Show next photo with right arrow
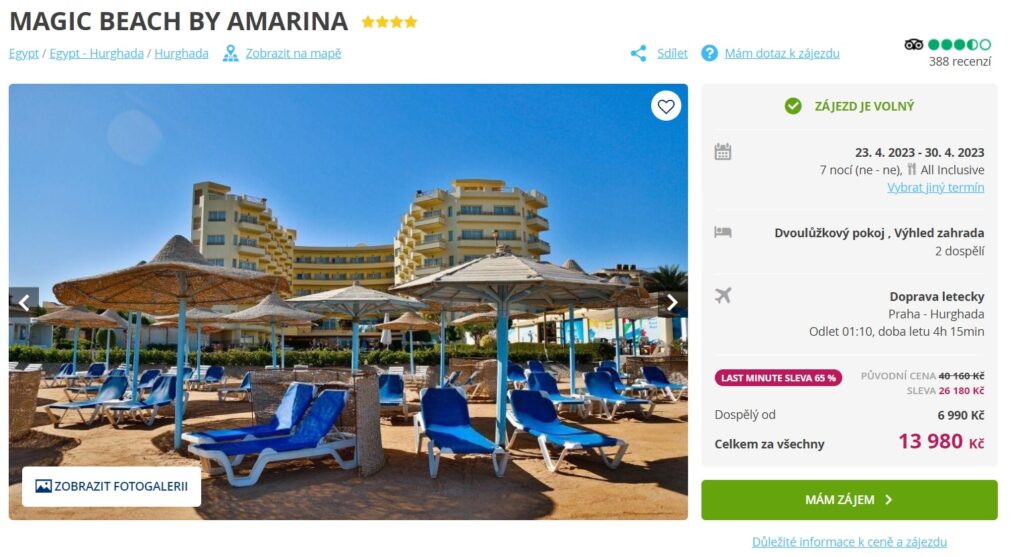This screenshot has width=1024, height=557. 673,302
